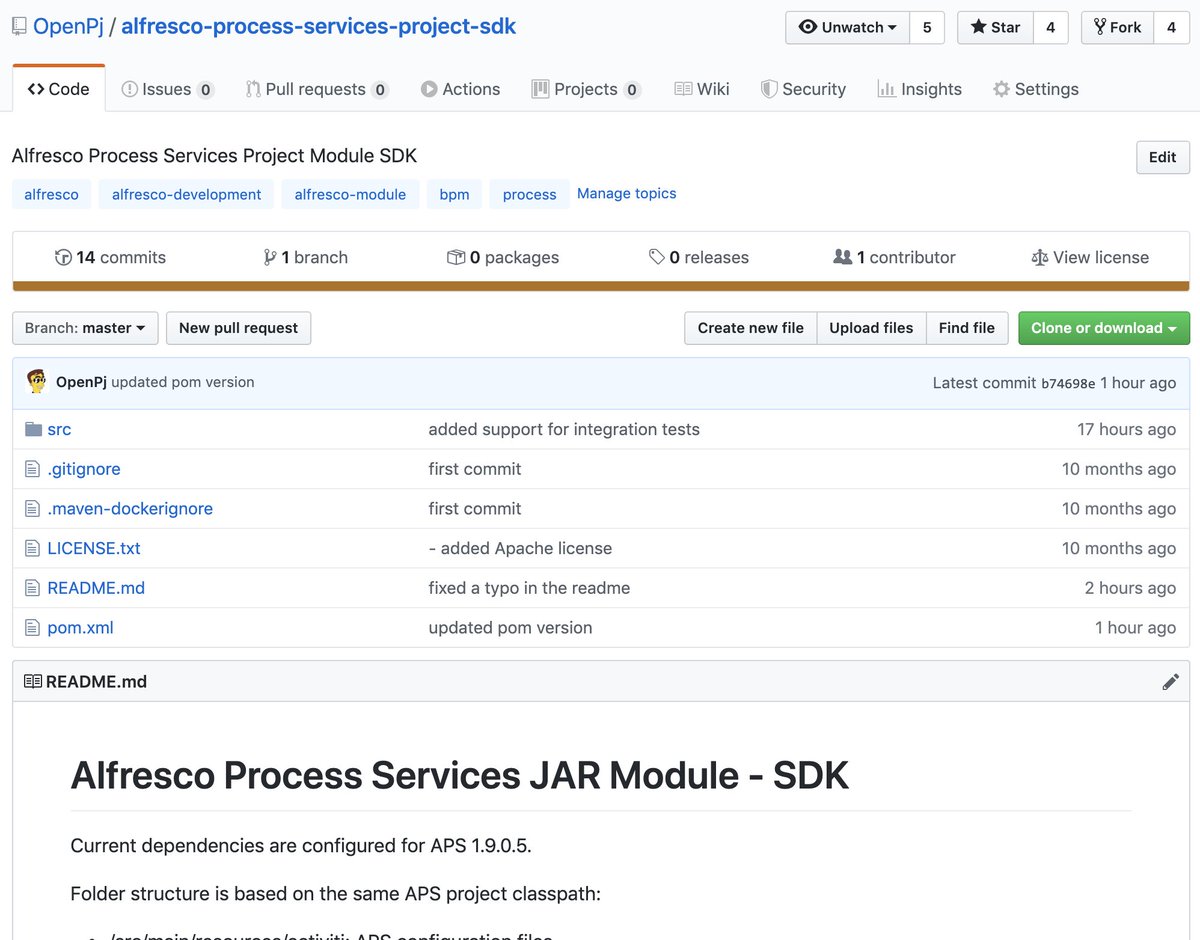Open the Pull requests tab
This screenshot has width=1200, height=940.
(317, 89)
